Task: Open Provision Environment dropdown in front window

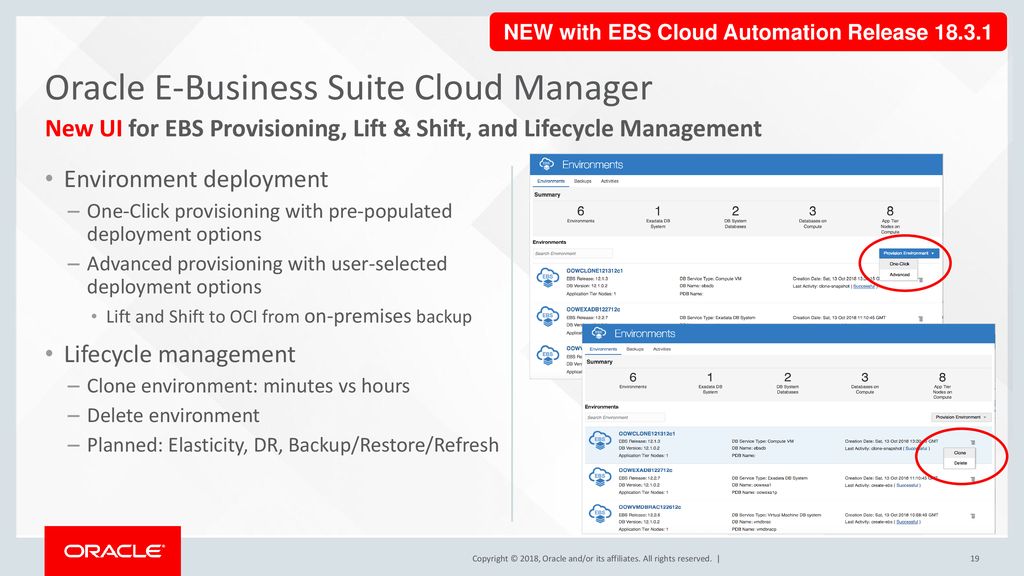Action: tap(961, 417)
